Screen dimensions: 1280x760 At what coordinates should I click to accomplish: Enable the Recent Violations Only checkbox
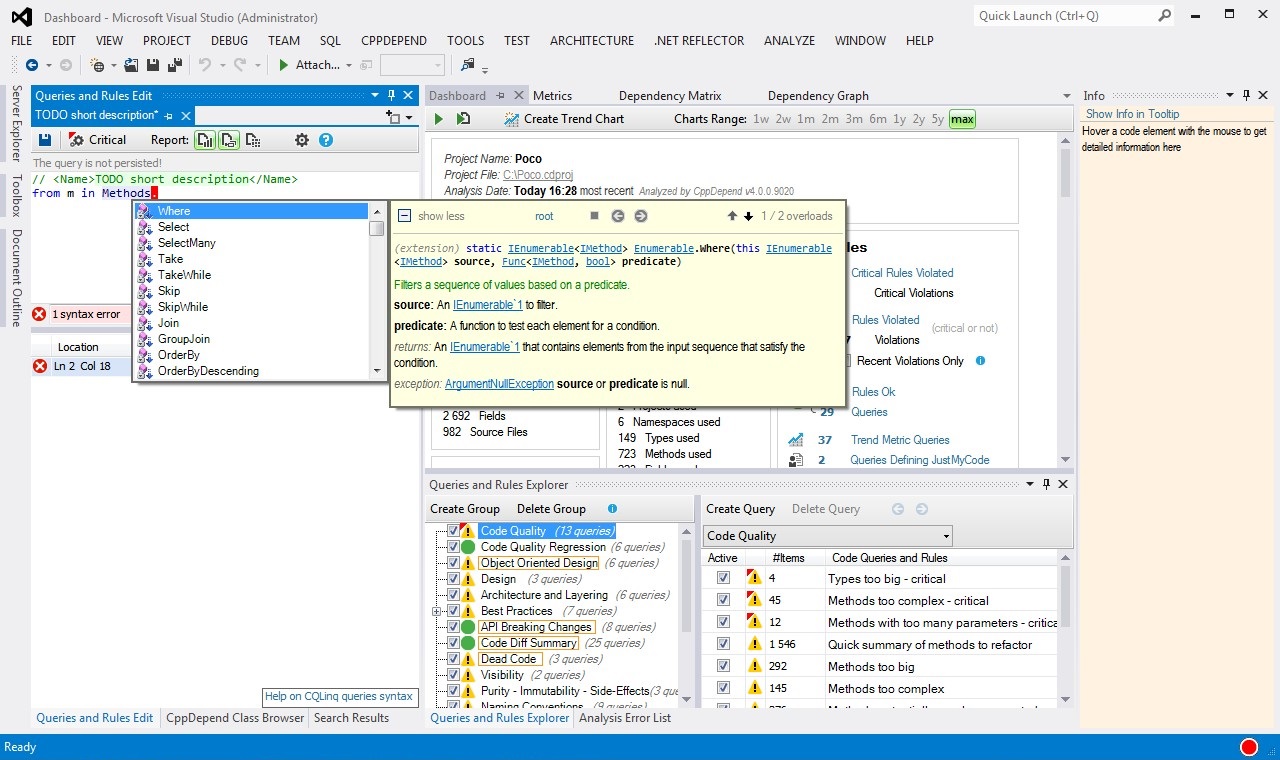coord(847,361)
